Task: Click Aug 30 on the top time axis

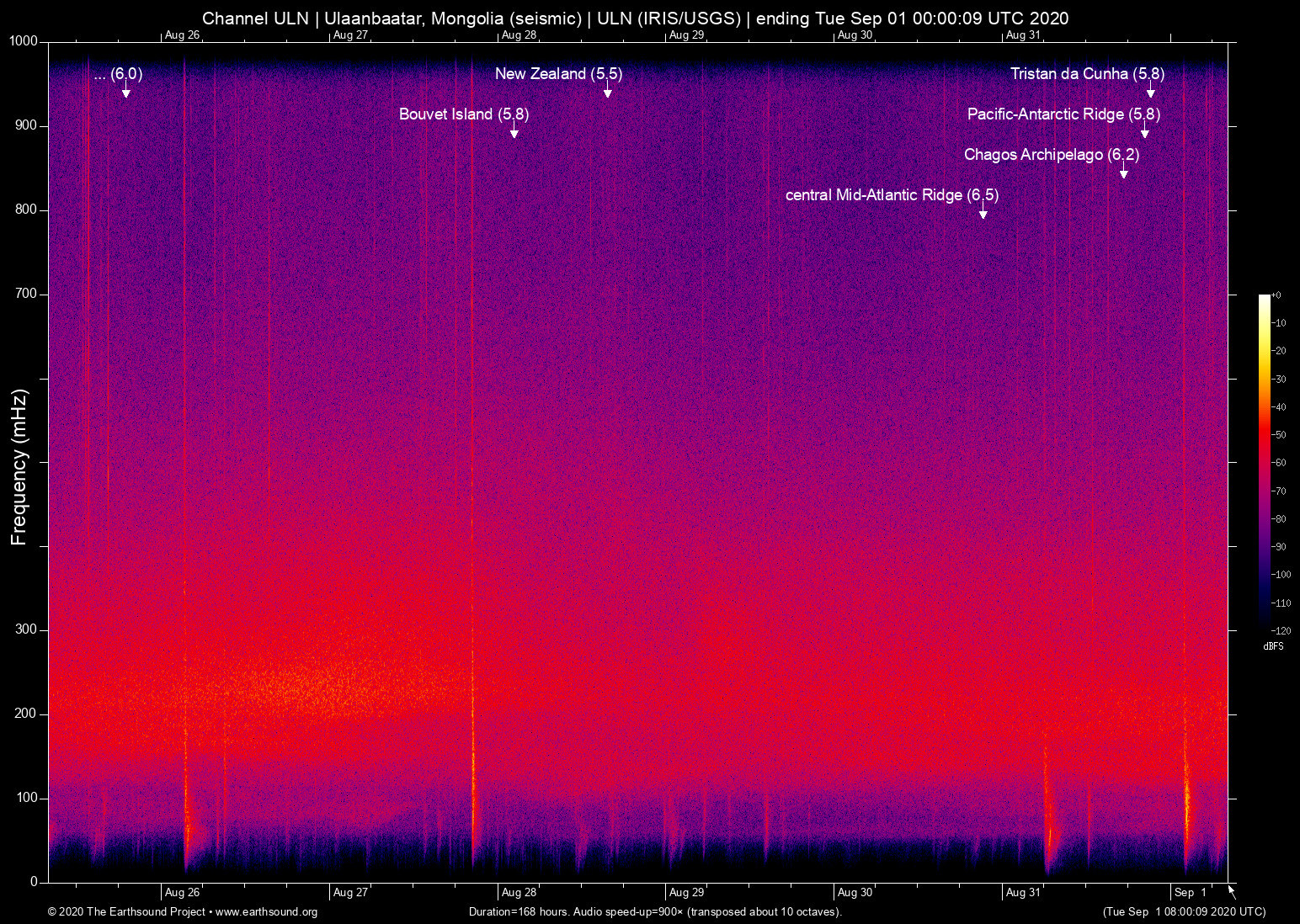Action: (855, 35)
